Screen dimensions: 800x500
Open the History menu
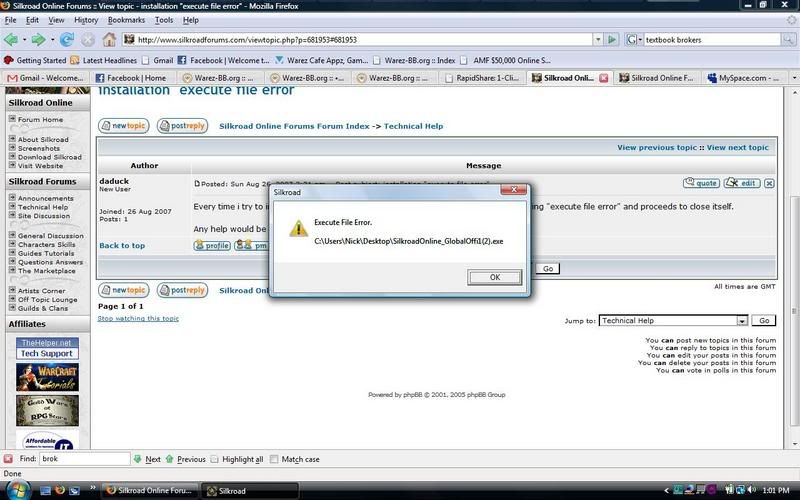tap(86, 20)
